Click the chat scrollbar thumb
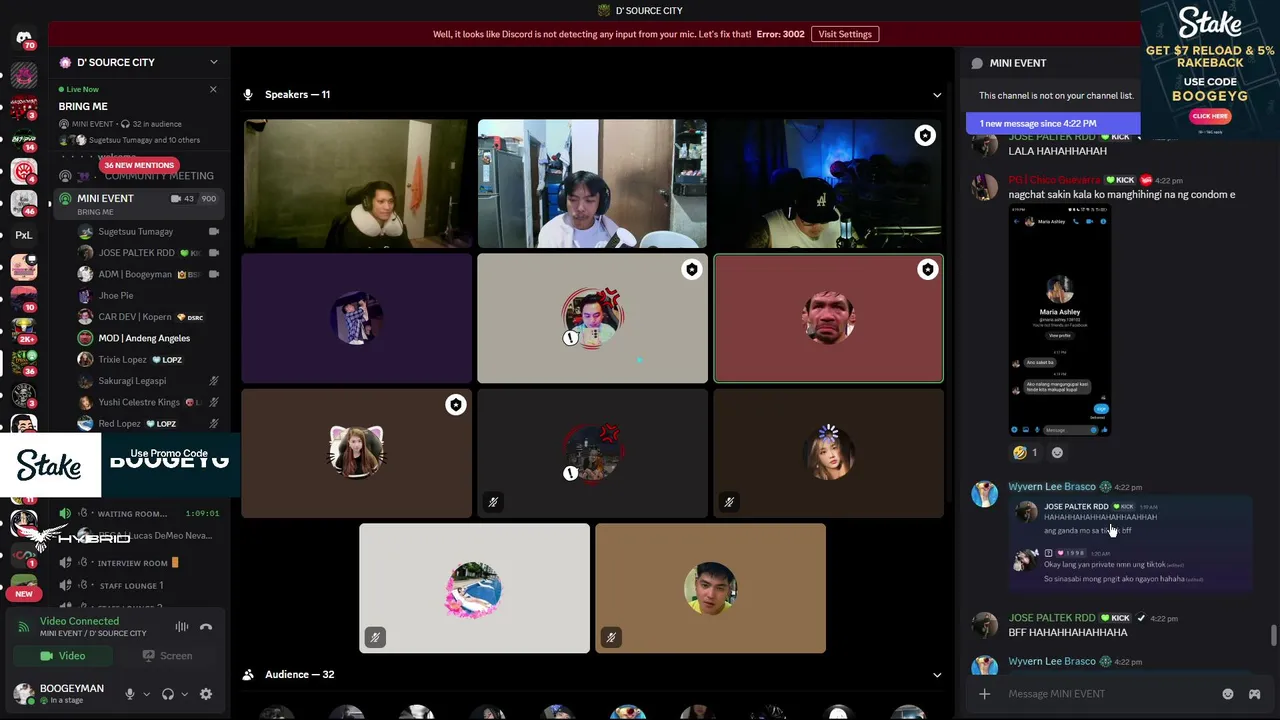1280x720 pixels. (1273, 636)
